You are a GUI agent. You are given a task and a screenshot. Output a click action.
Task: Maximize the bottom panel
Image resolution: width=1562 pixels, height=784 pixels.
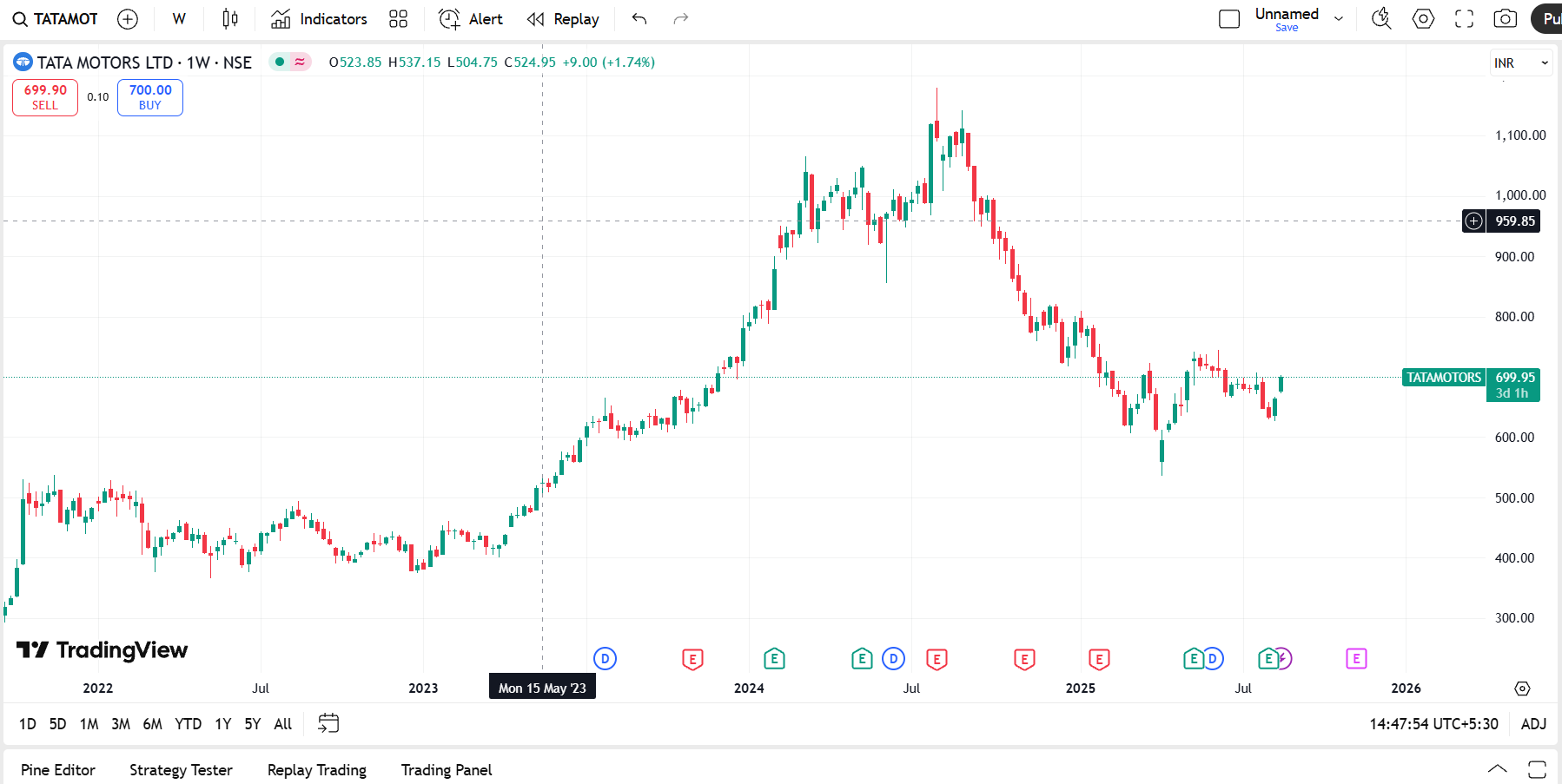pos(1537,769)
